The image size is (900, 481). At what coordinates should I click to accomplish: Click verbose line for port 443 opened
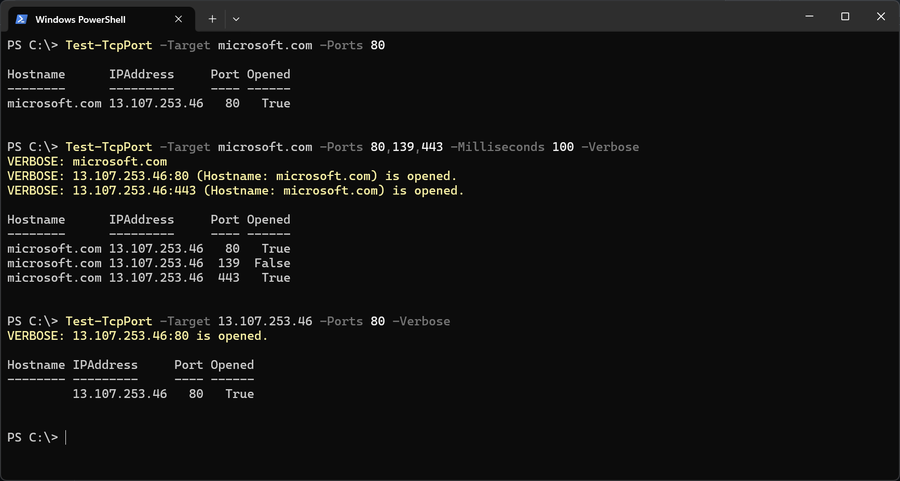235,191
